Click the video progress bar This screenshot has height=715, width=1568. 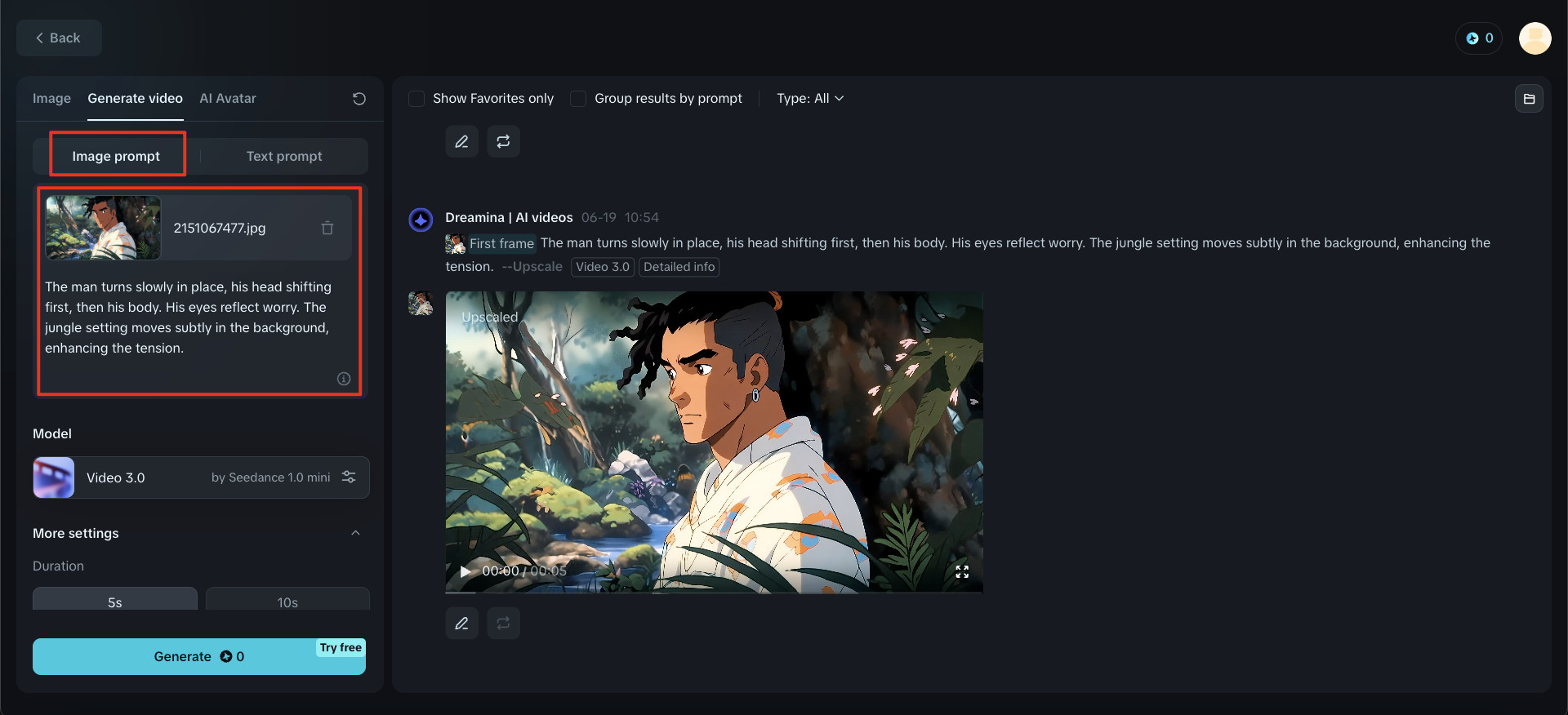pos(714,591)
